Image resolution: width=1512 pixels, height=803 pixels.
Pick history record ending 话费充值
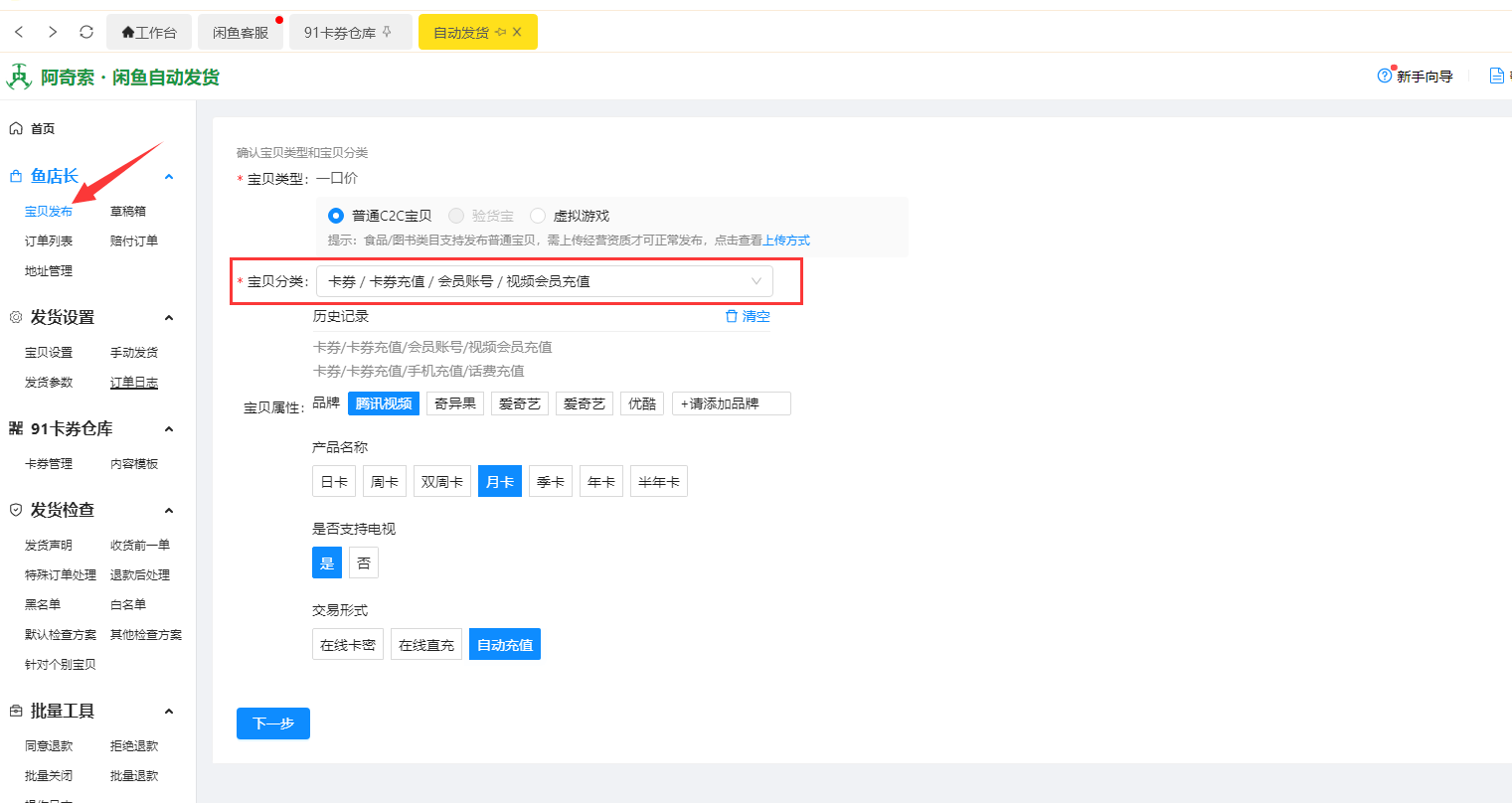(419, 371)
